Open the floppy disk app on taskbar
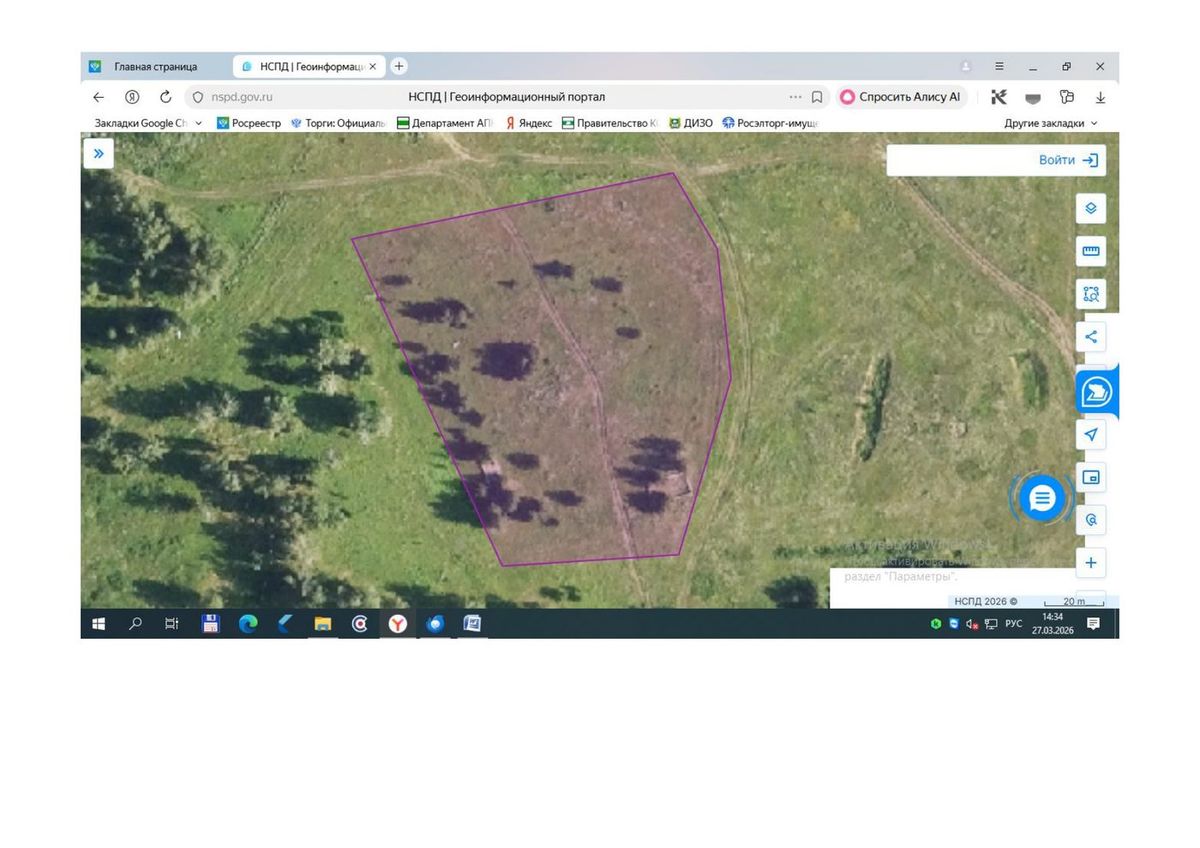Image resolution: width=1200 pixels, height=848 pixels. click(x=210, y=624)
